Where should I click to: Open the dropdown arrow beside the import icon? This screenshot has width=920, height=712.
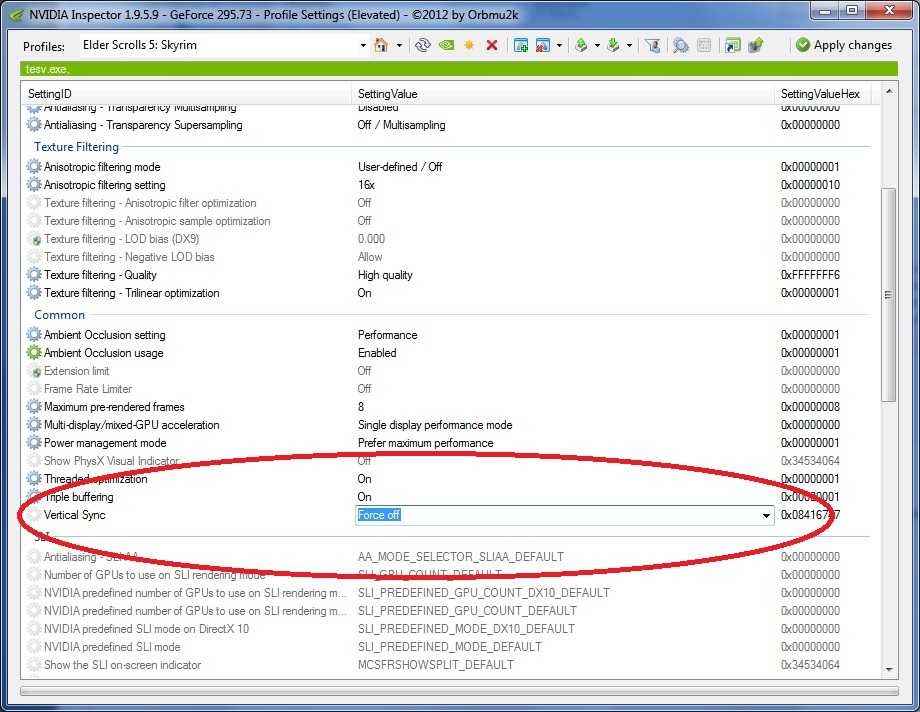pos(629,45)
